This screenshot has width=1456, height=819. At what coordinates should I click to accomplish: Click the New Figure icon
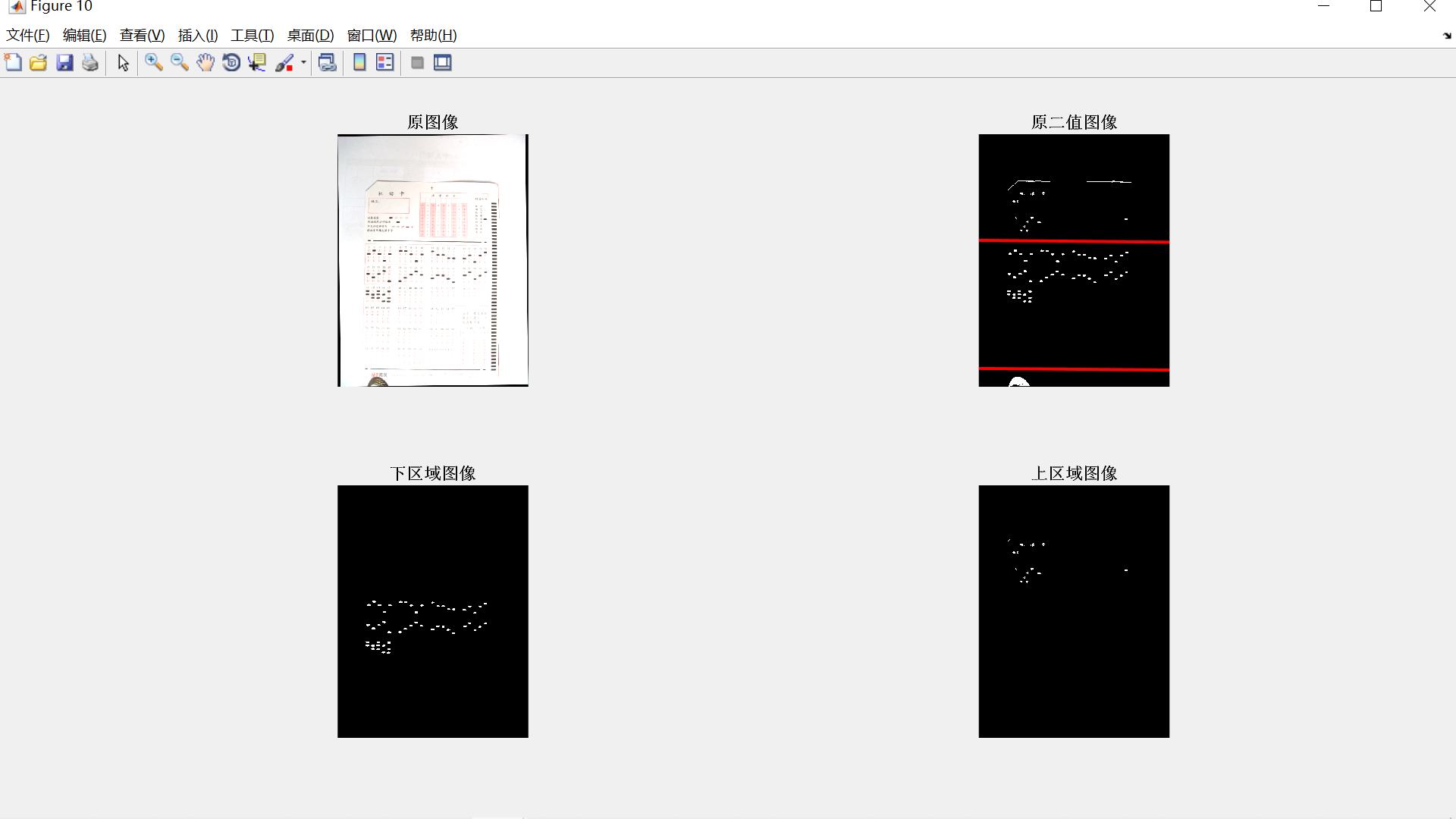(13, 63)
